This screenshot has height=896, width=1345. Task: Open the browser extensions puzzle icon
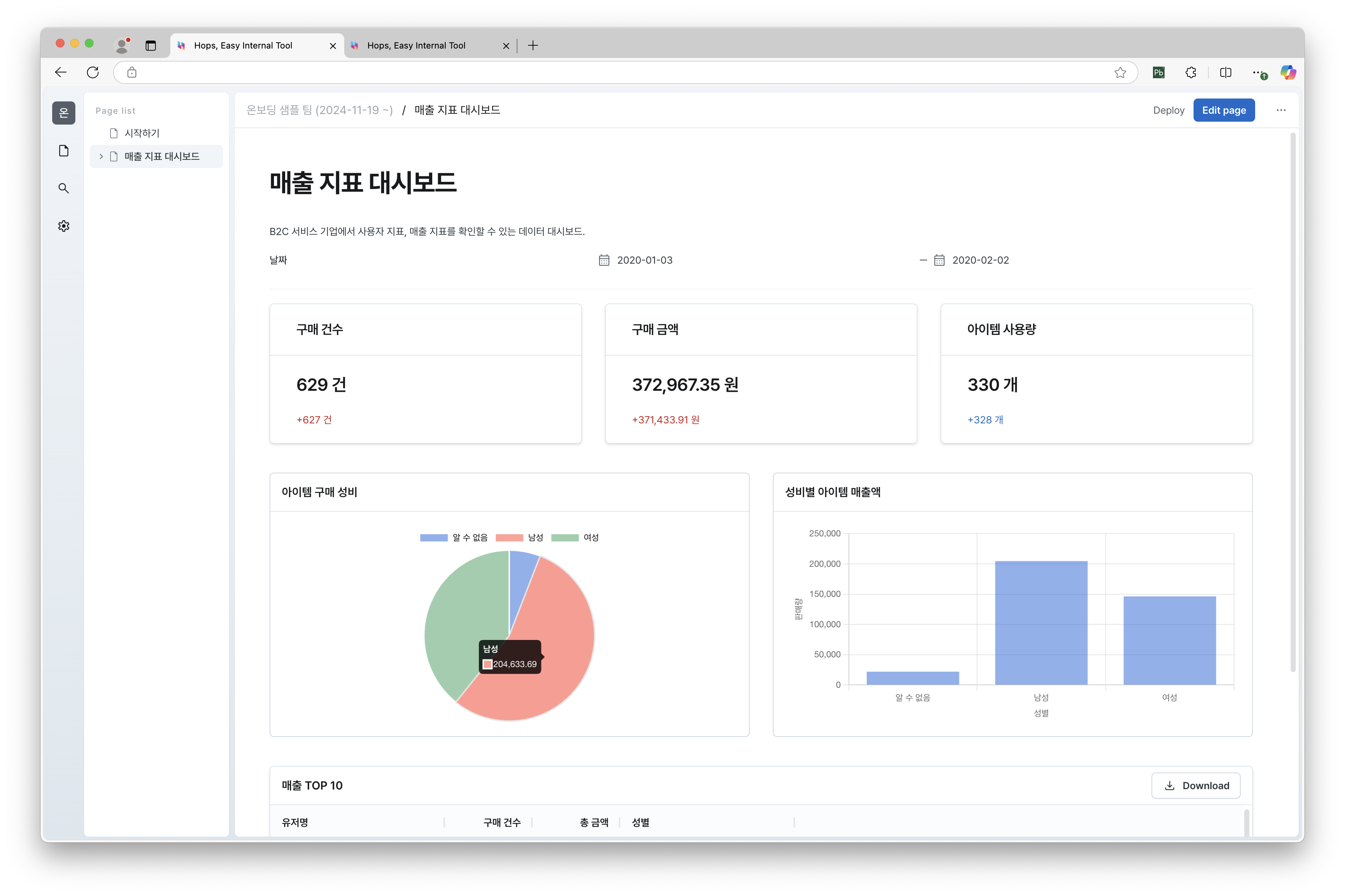[1191, 72]
